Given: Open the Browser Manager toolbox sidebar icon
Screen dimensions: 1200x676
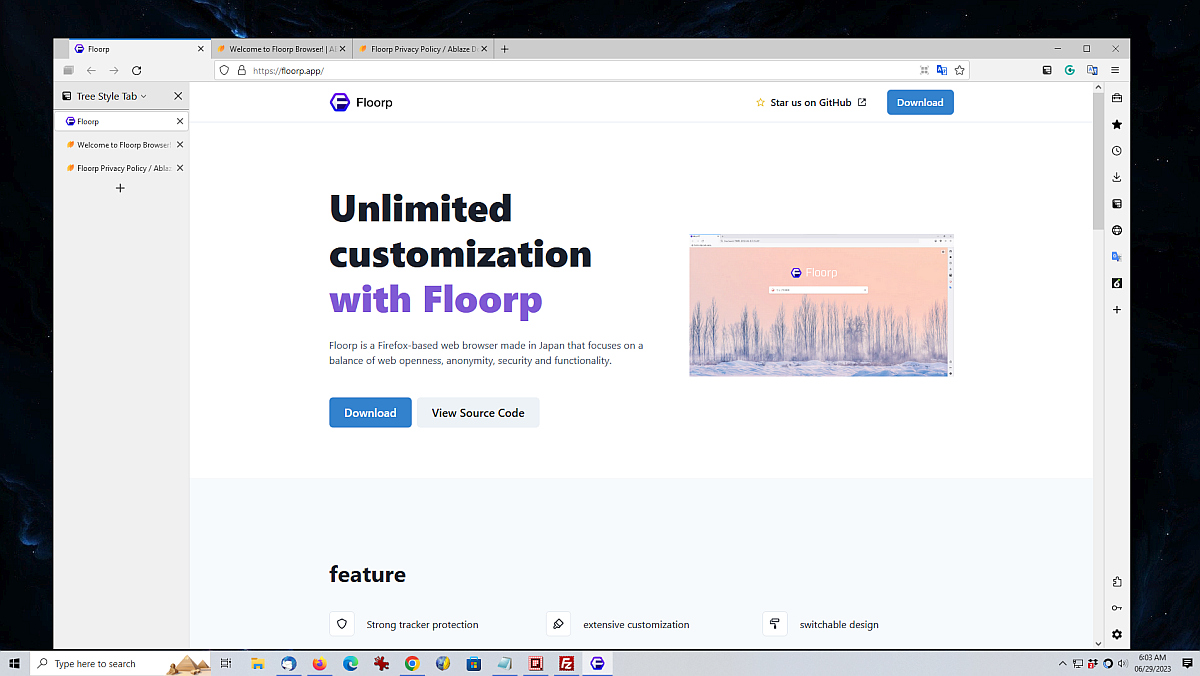Looking at the screenshot, I should pos(1117,98).
